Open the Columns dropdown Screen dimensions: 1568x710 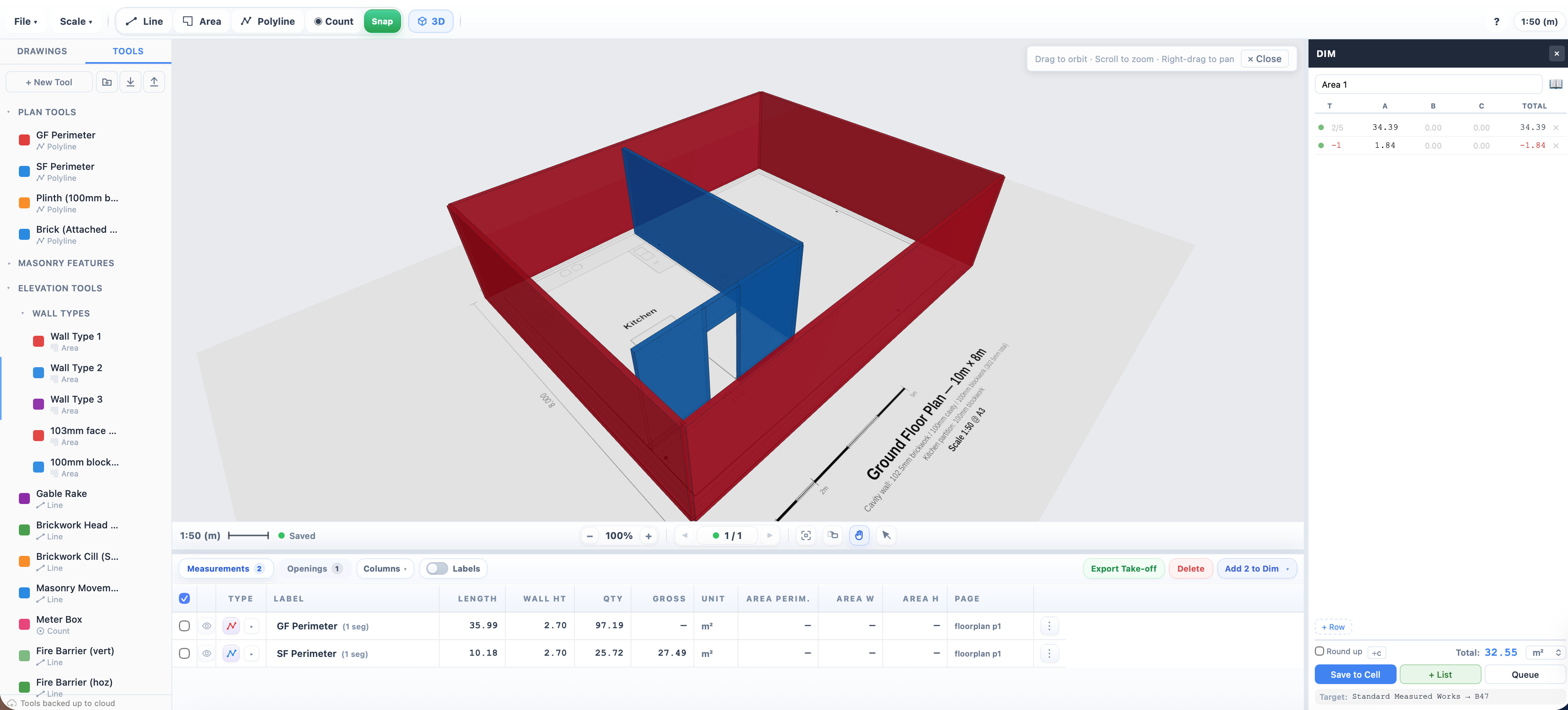385,568
